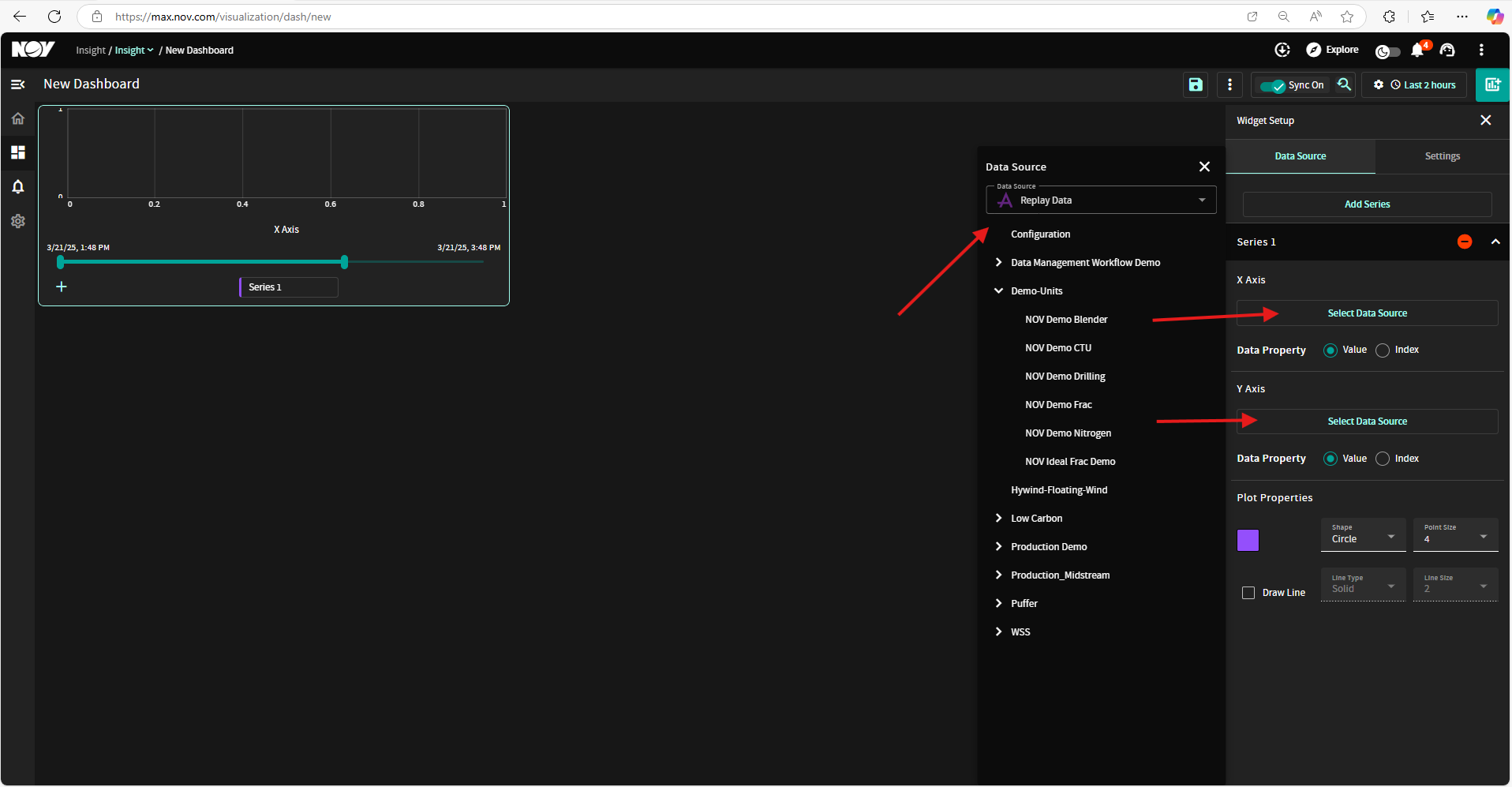This screenshot has height=787, width=1512.
Task: Close the Widget Setup panel
Action: coord(1486,120)
